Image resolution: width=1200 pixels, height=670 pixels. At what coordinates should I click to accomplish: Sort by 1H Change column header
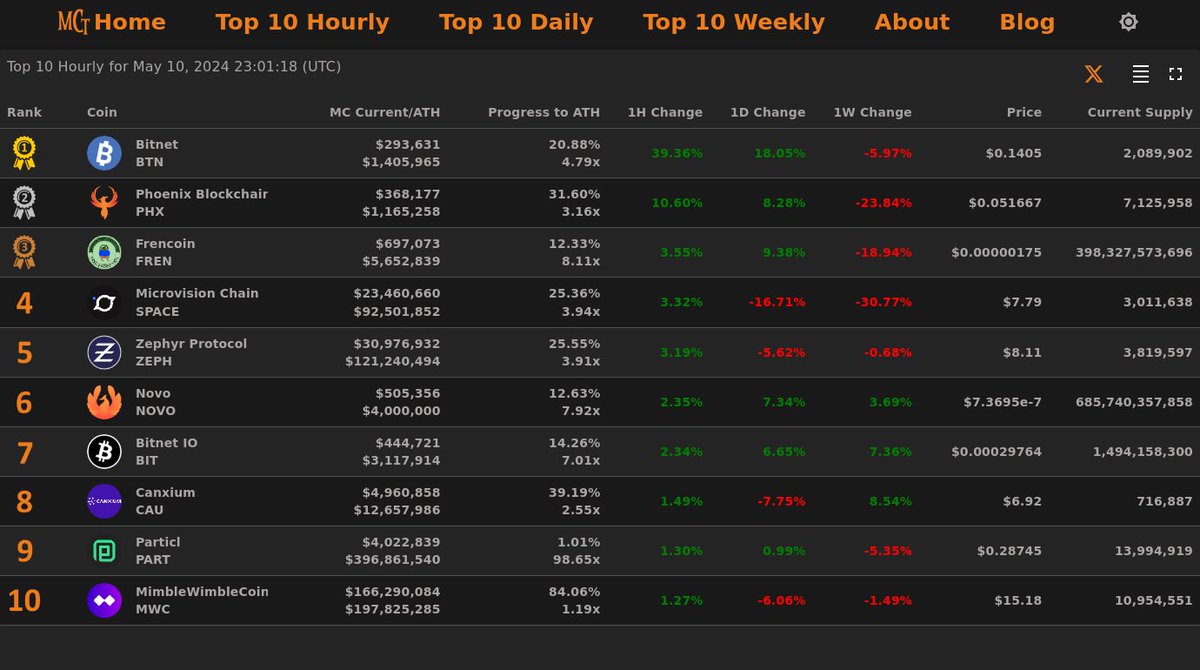click(665, 112)
